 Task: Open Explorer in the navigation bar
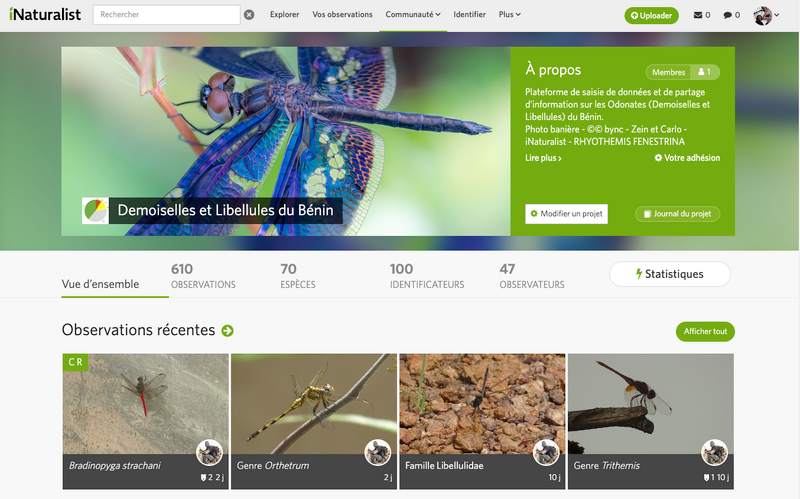(284, 15)
